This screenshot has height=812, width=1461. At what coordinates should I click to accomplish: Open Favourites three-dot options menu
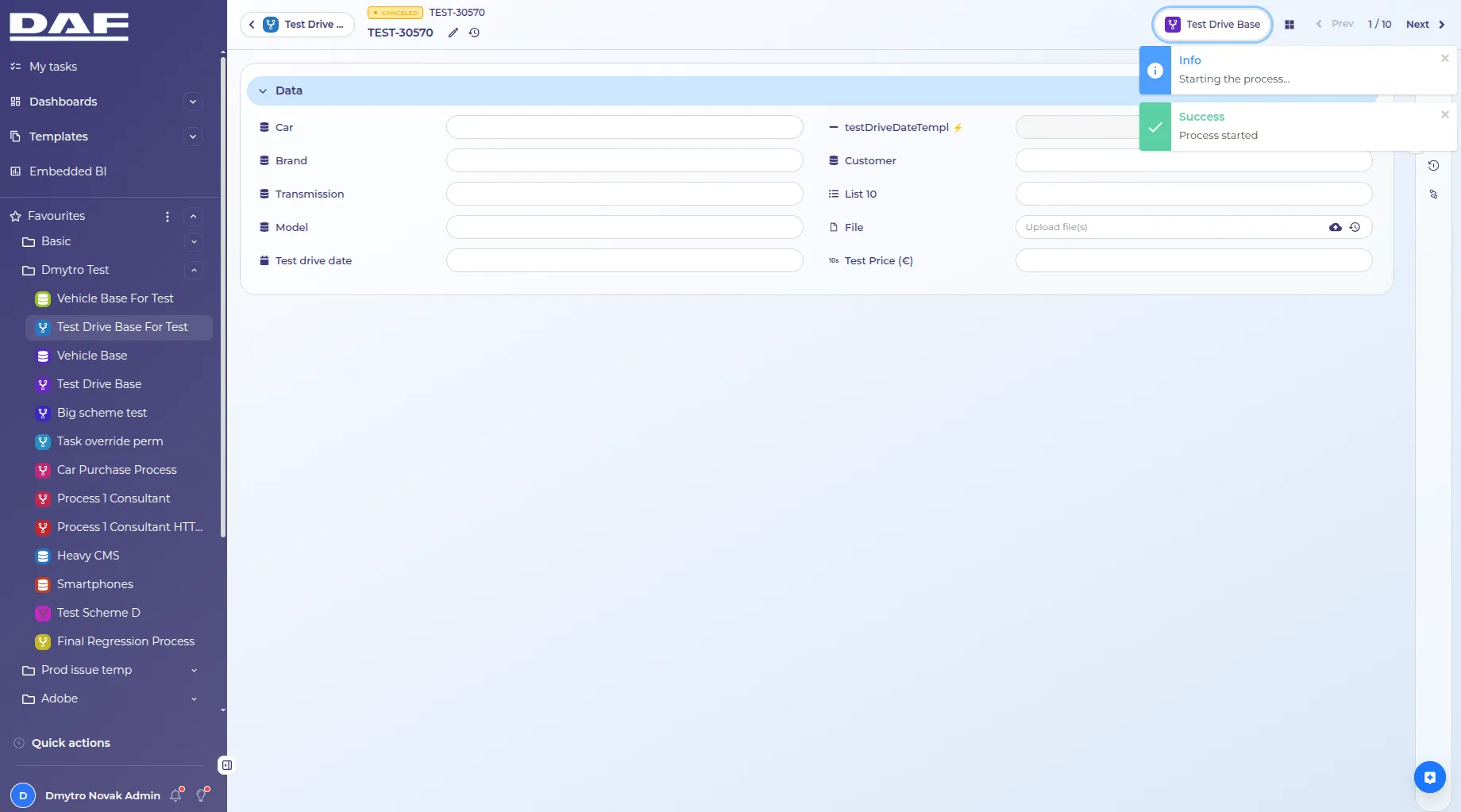click(x=168, y=217)
